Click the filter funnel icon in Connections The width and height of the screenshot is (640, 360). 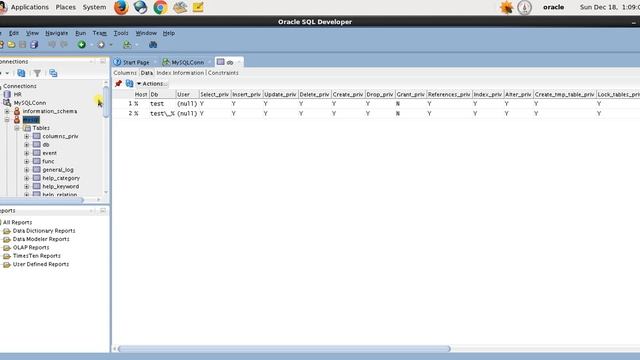click(x=37, y=73)
